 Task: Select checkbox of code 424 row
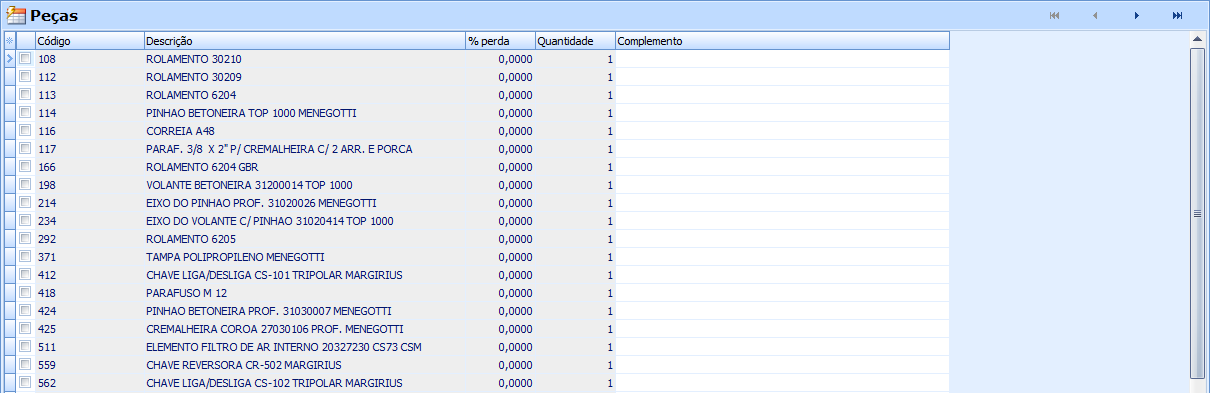[25, 311]
